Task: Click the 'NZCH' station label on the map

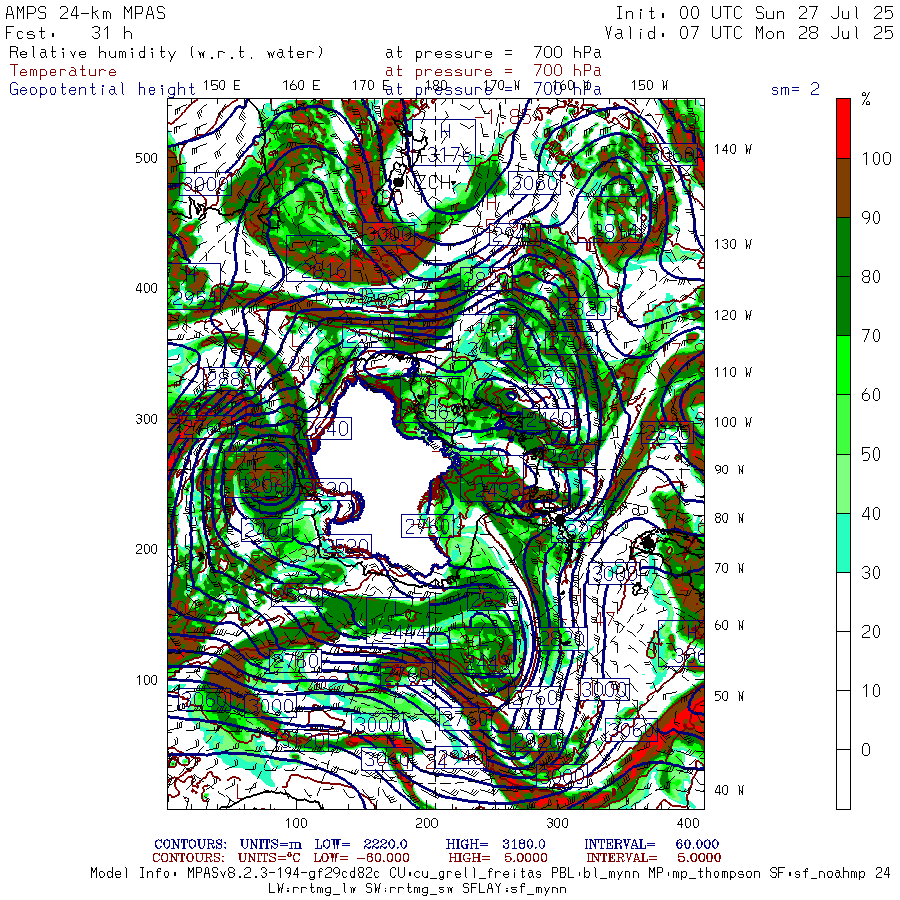Action: (428, 183)
